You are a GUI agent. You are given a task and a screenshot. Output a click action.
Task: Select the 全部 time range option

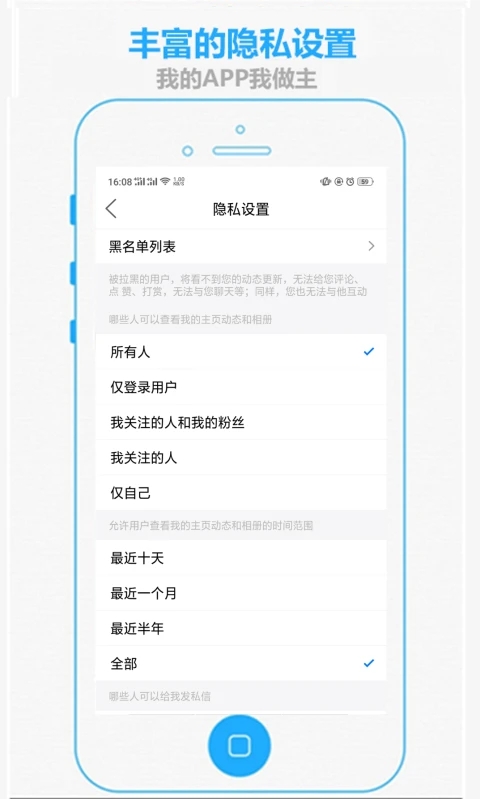(241, 663)
